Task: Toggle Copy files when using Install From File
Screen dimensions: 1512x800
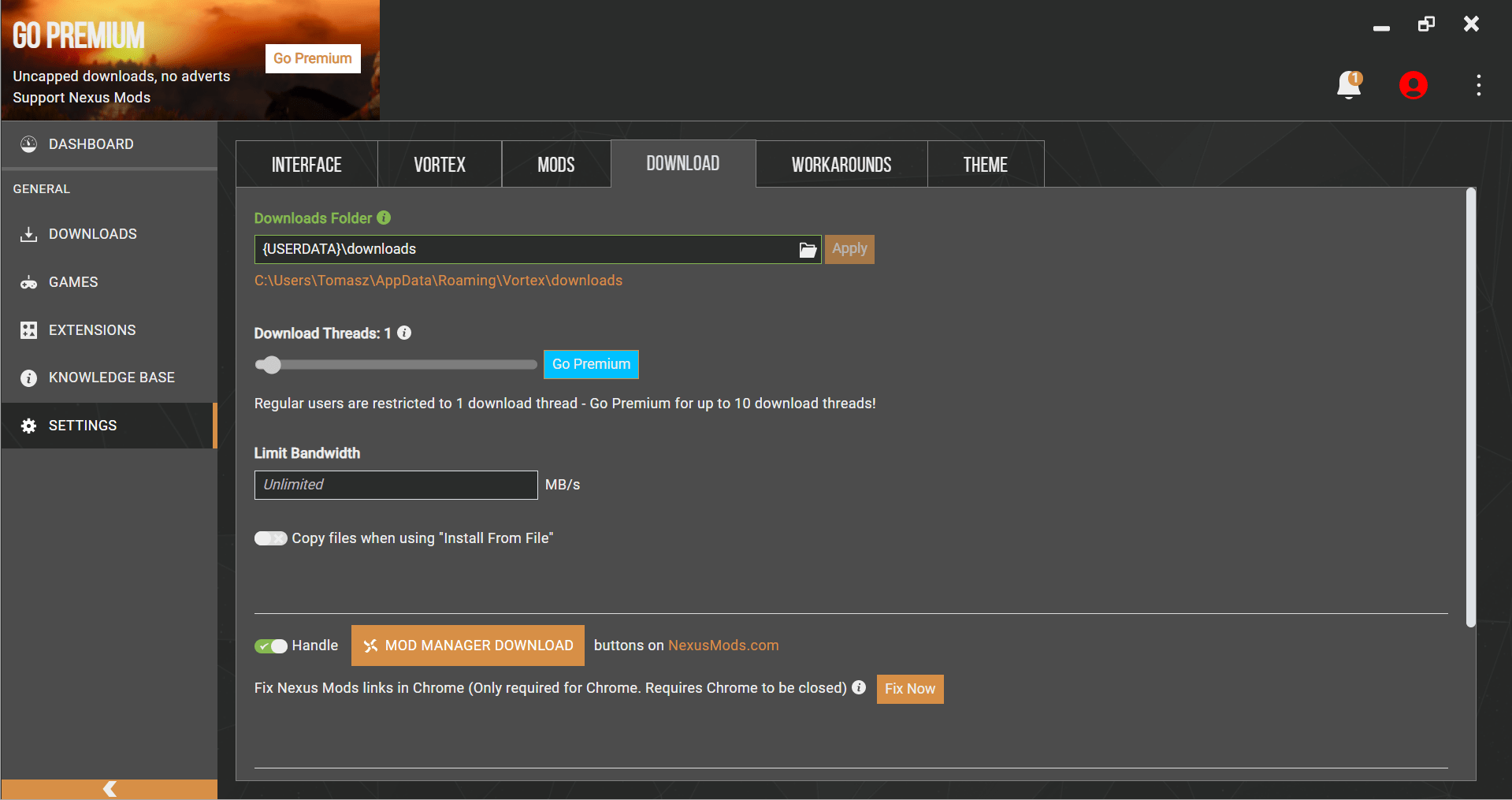Action: point(270,538)
